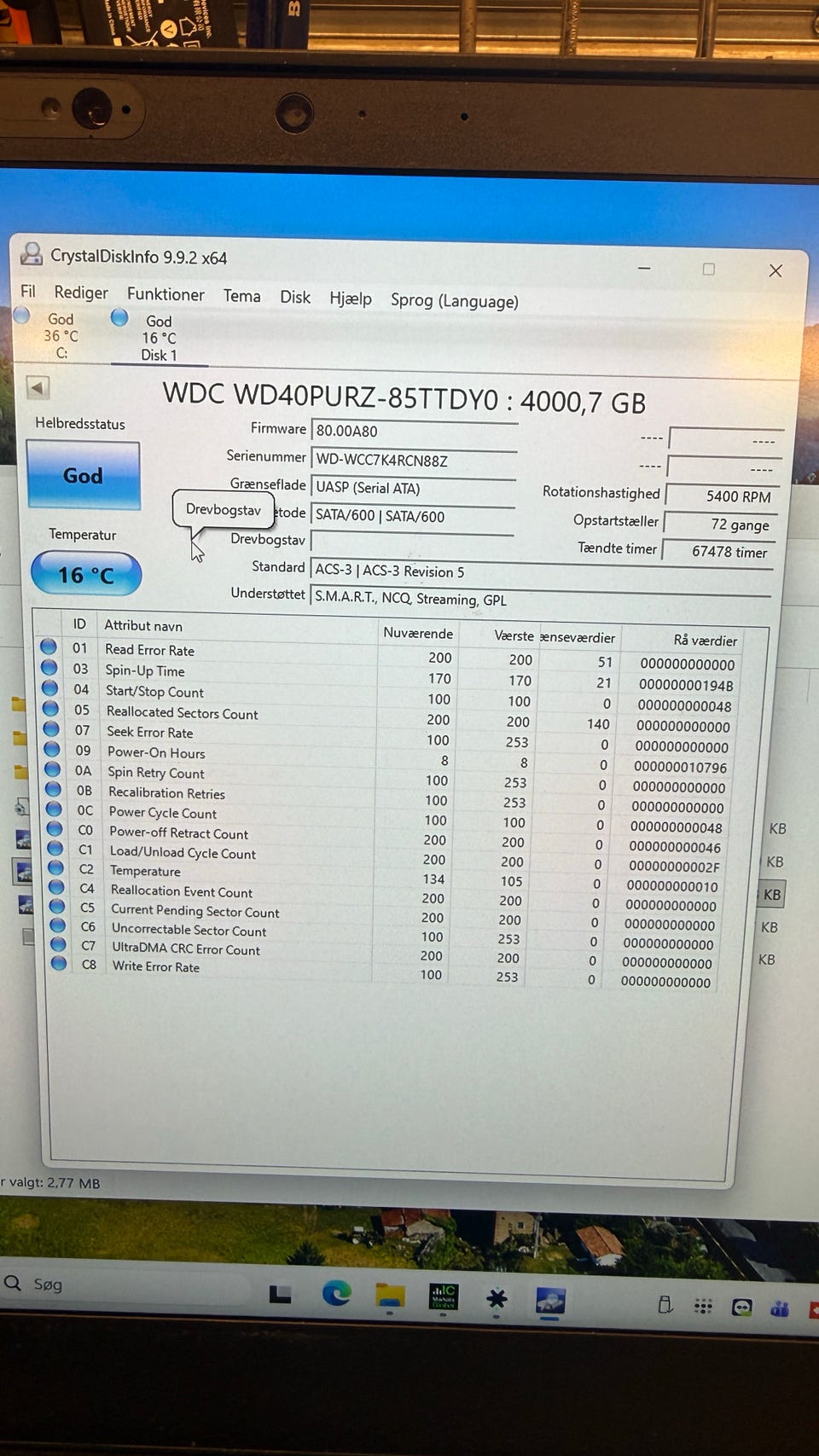Click the Serienummer field
The height and width of the screenshot is (1456, 819).
click(x=414, y=461)
